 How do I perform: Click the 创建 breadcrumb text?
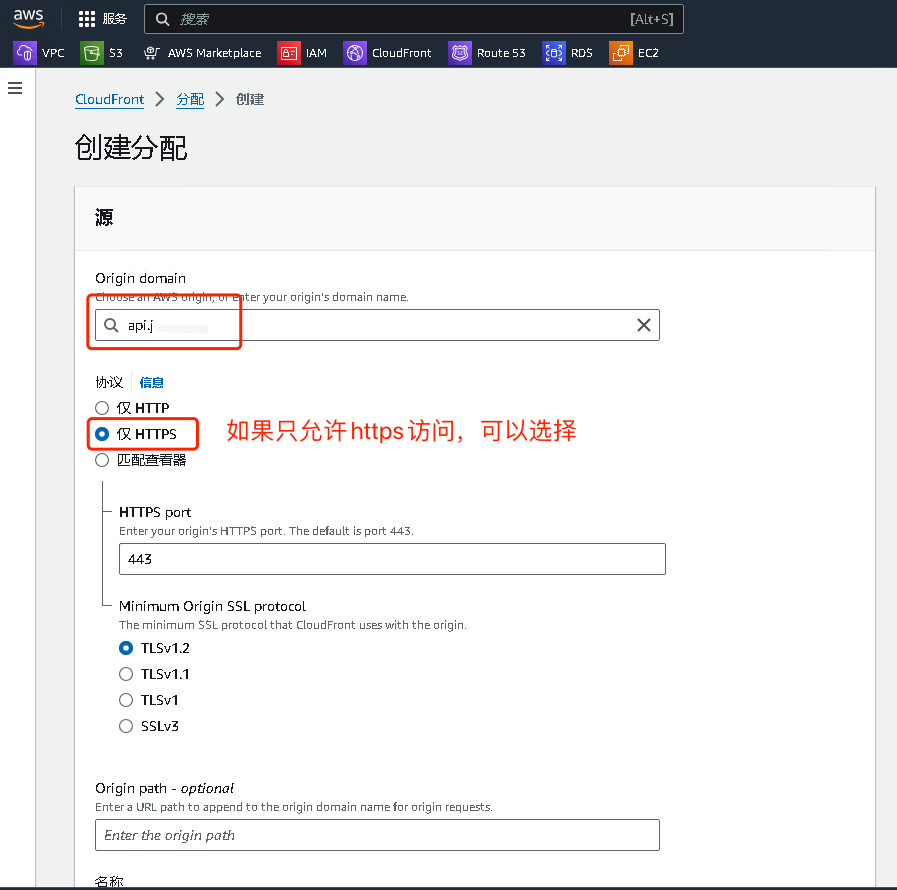250,100
